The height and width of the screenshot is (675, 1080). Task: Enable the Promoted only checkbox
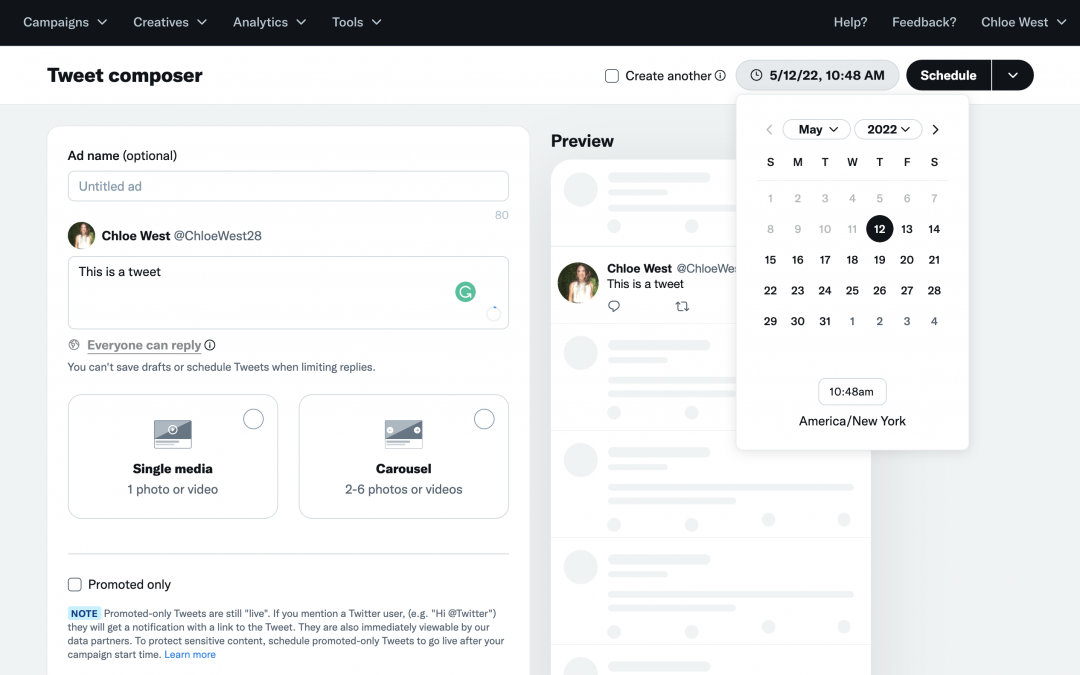(74, 584)
